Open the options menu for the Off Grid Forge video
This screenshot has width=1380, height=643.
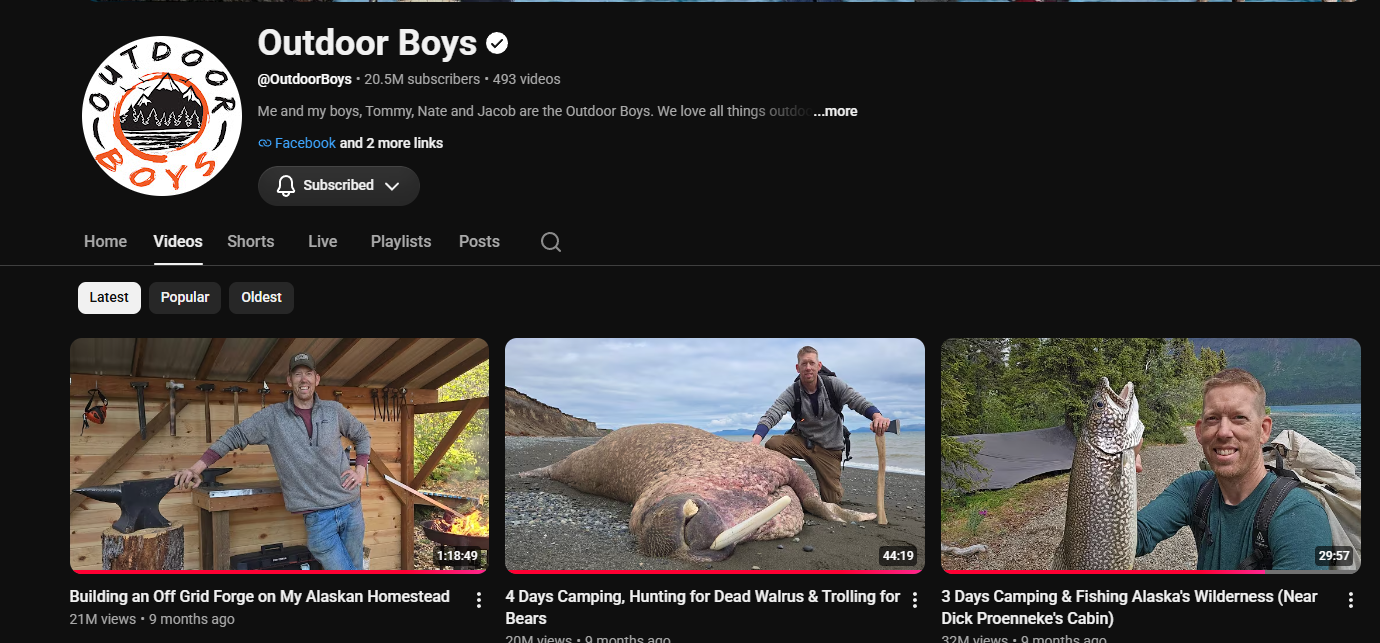[479, 600]
